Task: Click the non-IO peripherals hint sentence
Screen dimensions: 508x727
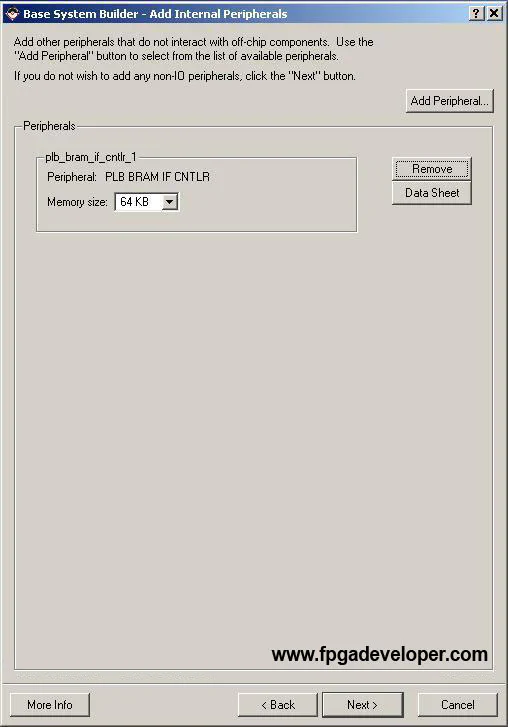Action: click(185, 76)
